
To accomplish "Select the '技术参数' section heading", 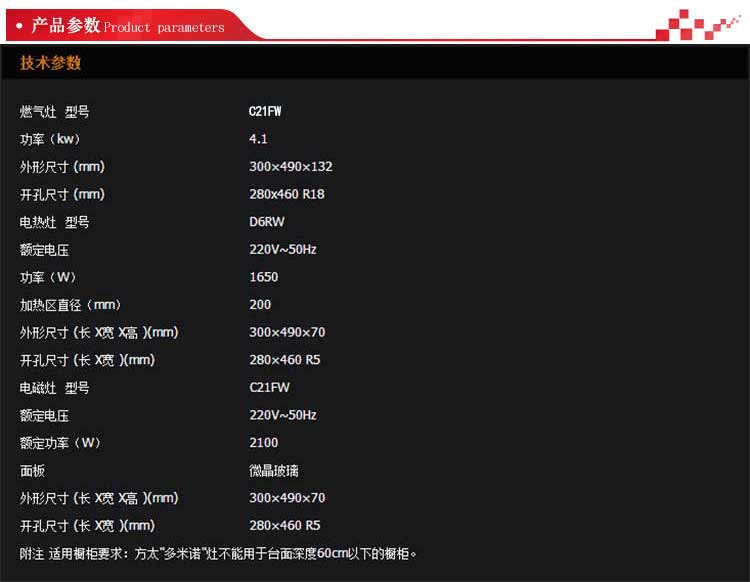I will pyautogui.click(x=50, y=63).
